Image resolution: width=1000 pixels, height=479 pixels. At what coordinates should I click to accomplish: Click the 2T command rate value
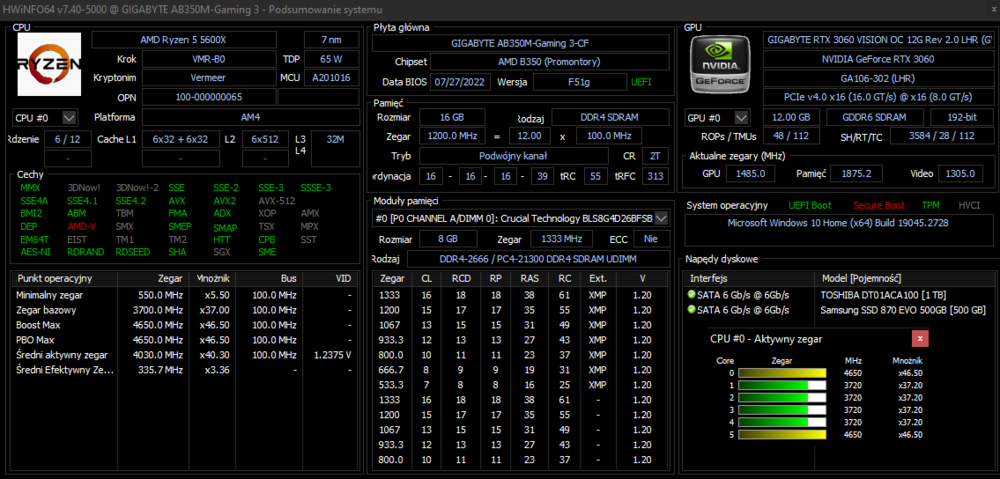pos(655,156)
